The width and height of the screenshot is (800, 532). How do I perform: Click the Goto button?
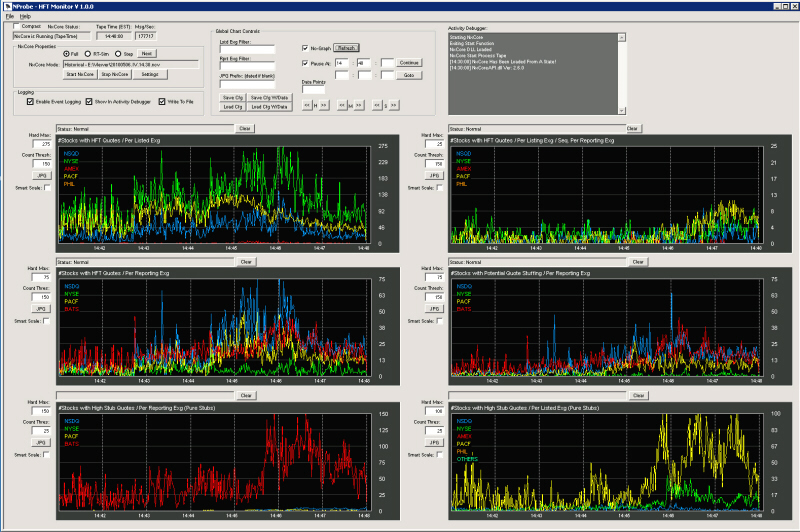[x=409, y=75]
